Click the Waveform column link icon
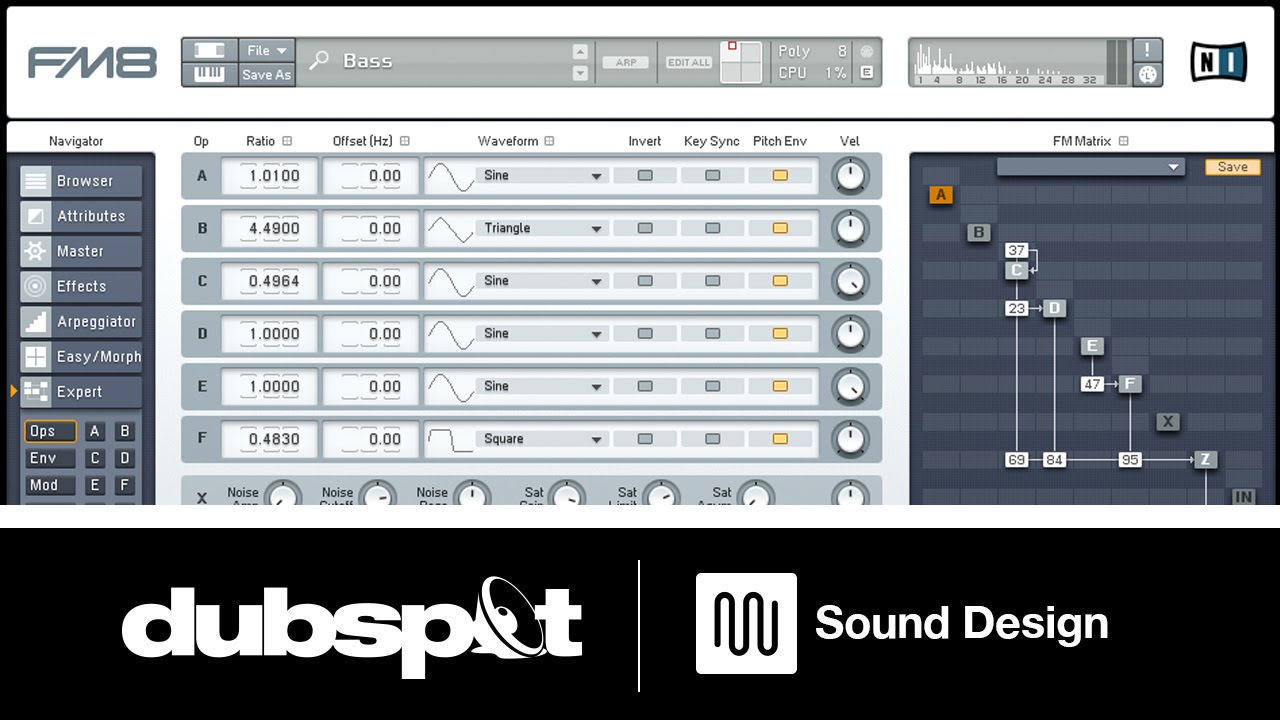The width and height of the screenshot is (1280, 720). (x=550, y=141)
